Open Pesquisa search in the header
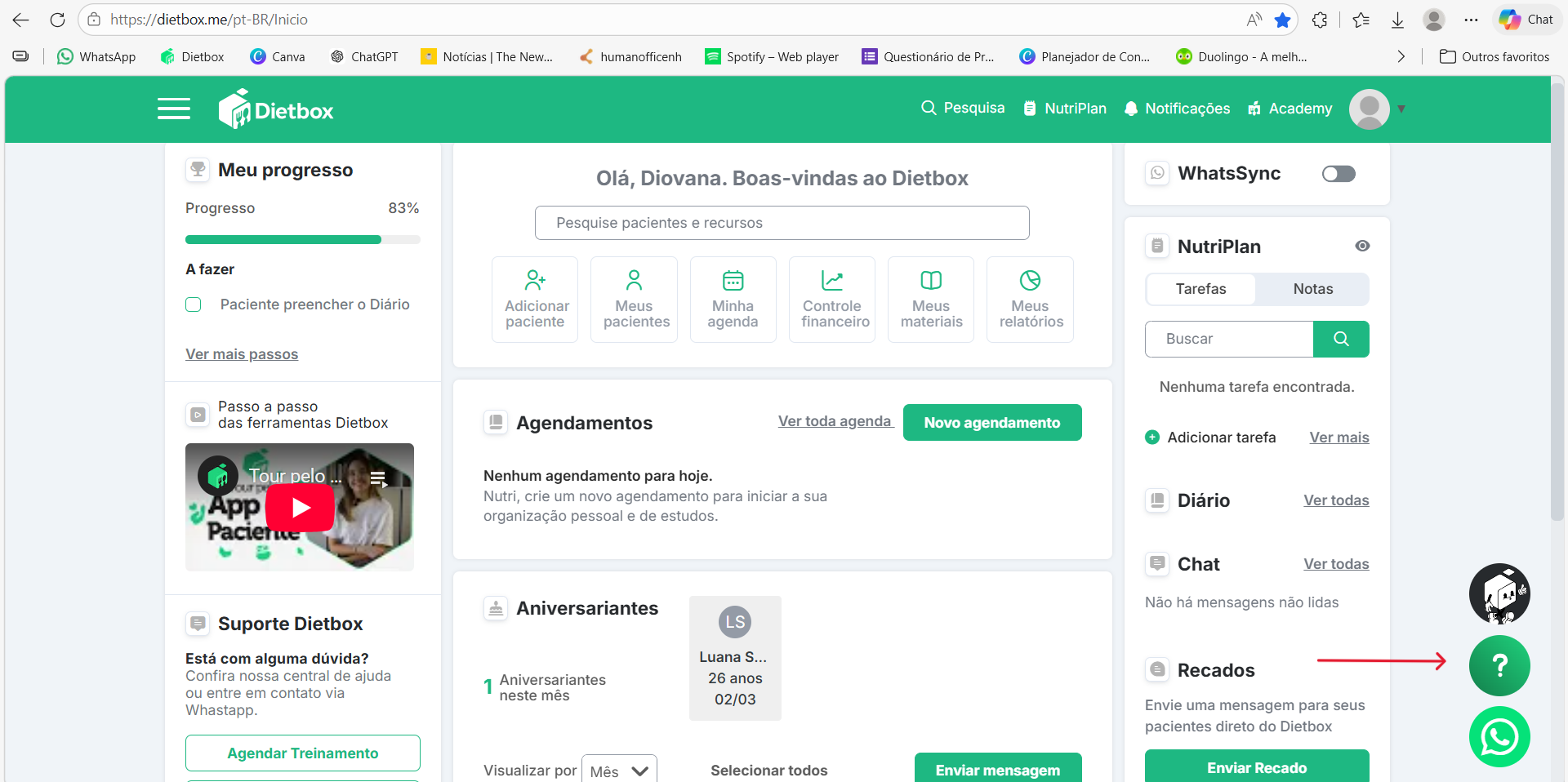The height and width of the screenshot is (782, 1568). 963,108
